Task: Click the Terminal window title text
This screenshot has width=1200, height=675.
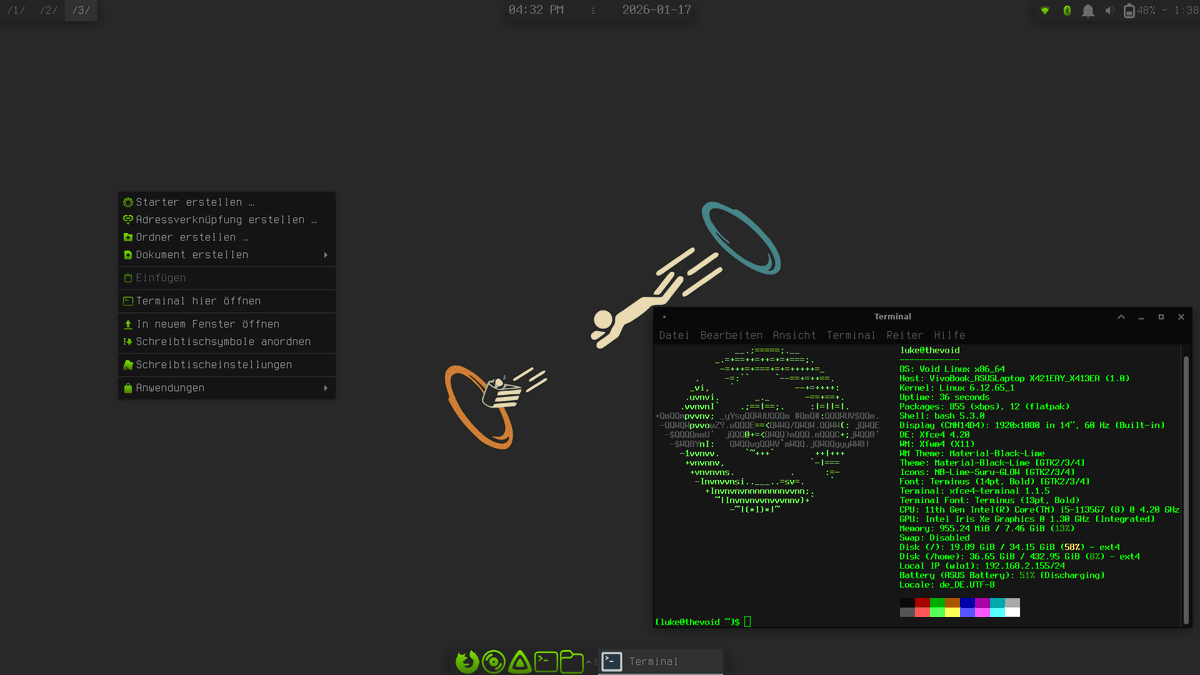Action: coord(892,317)
